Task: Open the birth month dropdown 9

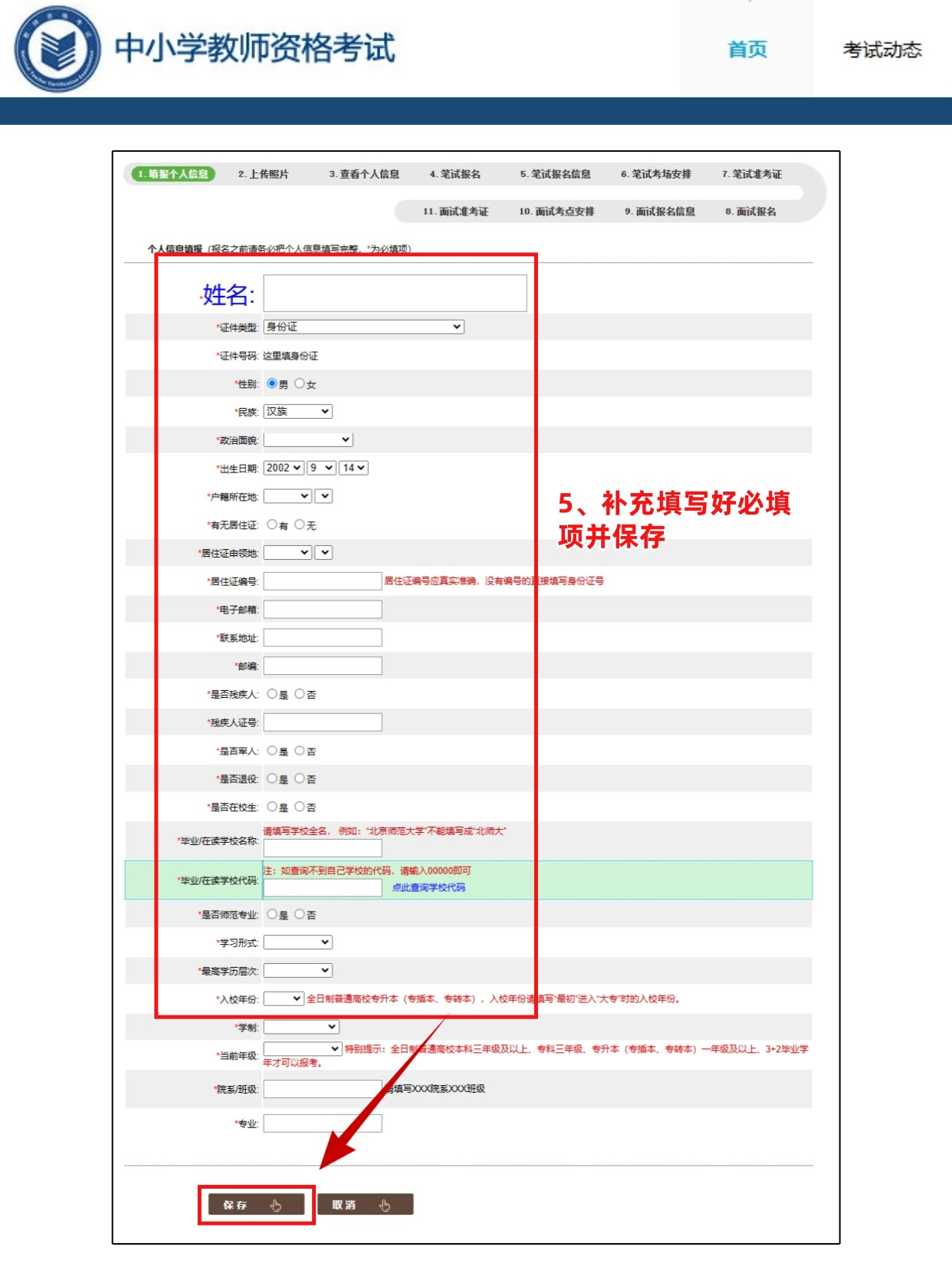Action: coord(322,468)
